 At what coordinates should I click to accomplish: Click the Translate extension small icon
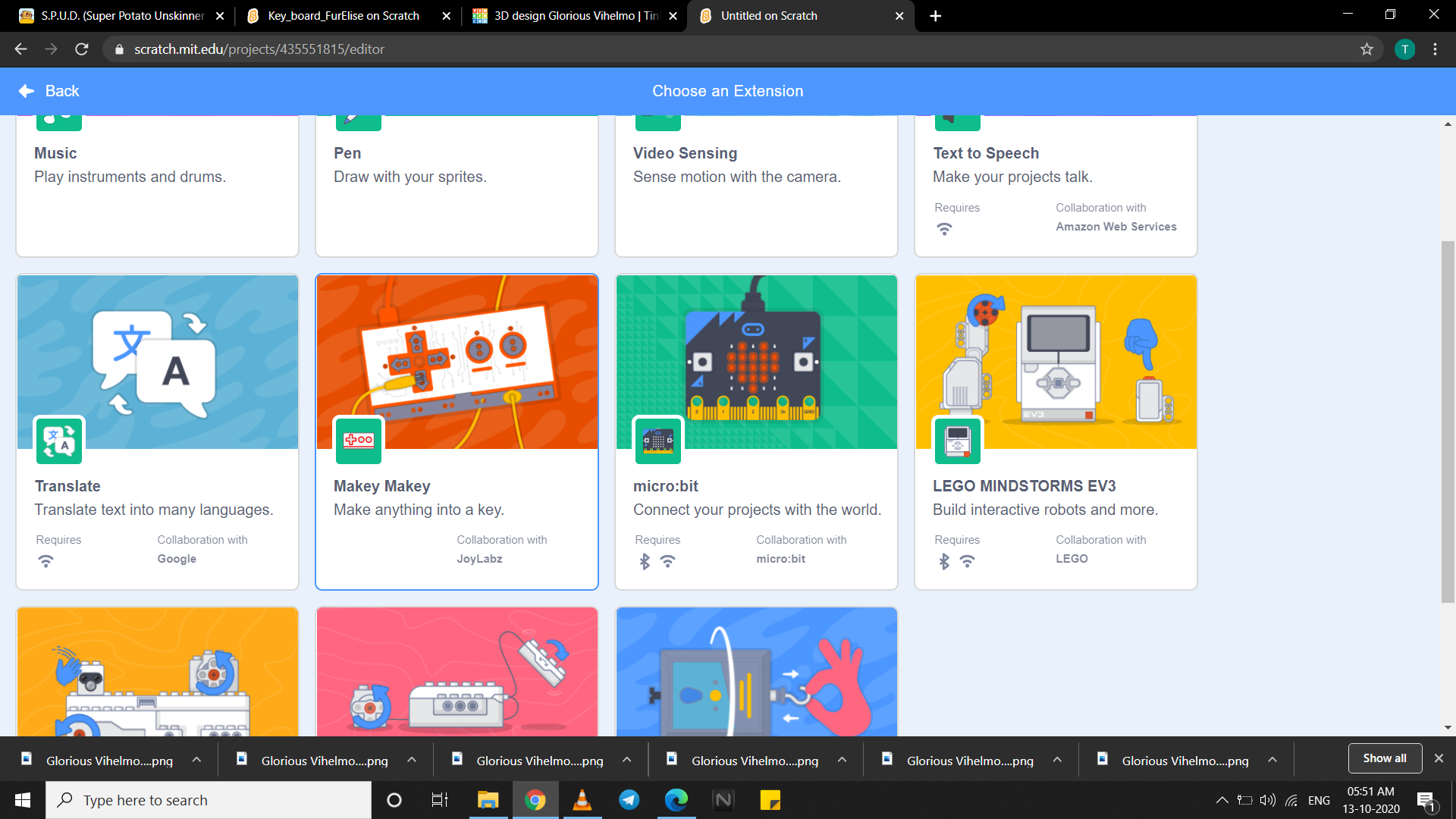[x=58, y=441]
